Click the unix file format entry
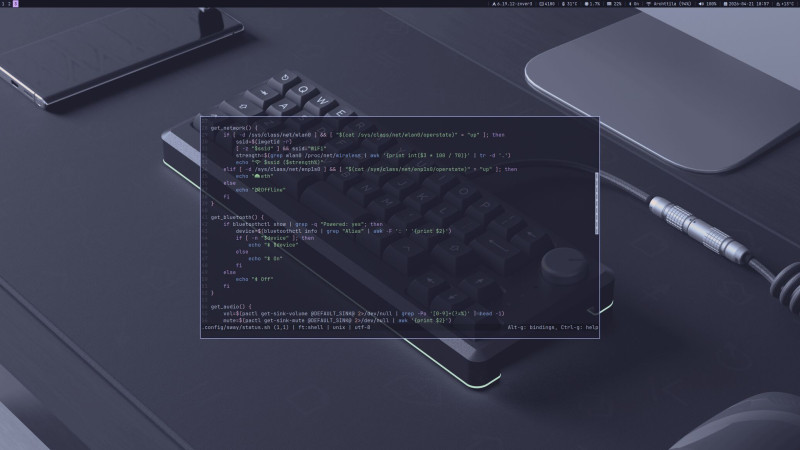Viewport: 800px width, 450px height. 339,328
